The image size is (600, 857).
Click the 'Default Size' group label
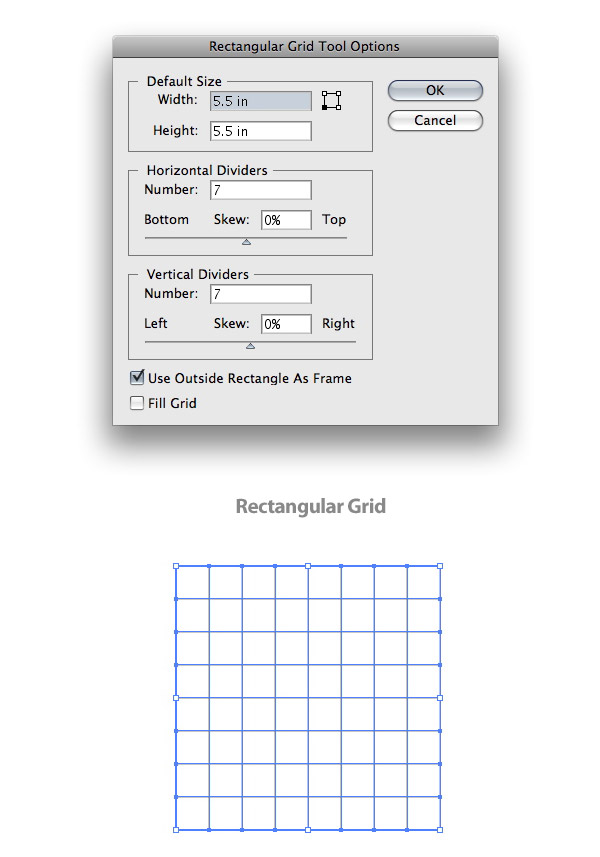[184, 81]
